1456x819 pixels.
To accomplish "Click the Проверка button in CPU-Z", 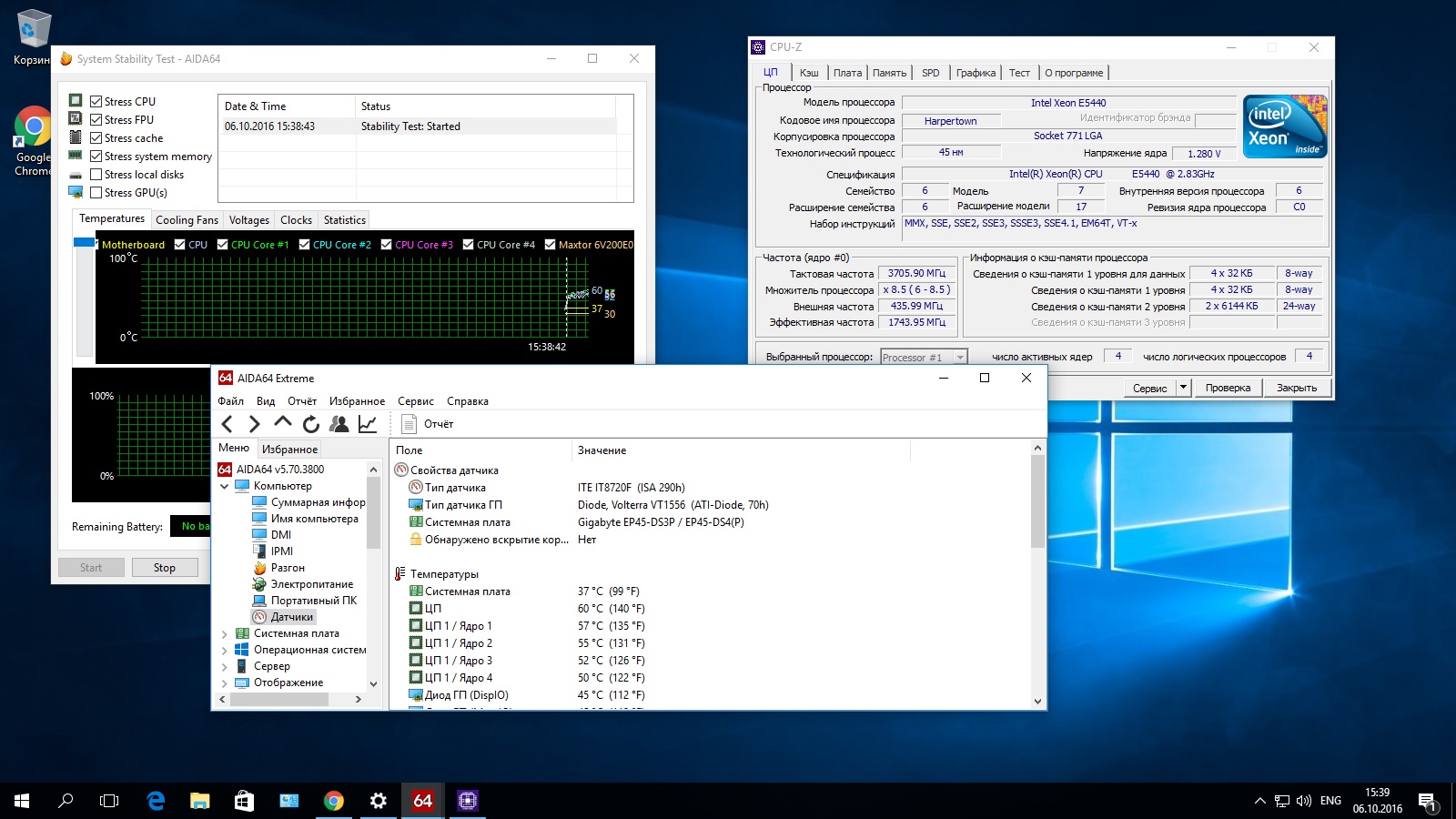I will click(1228, 388).
